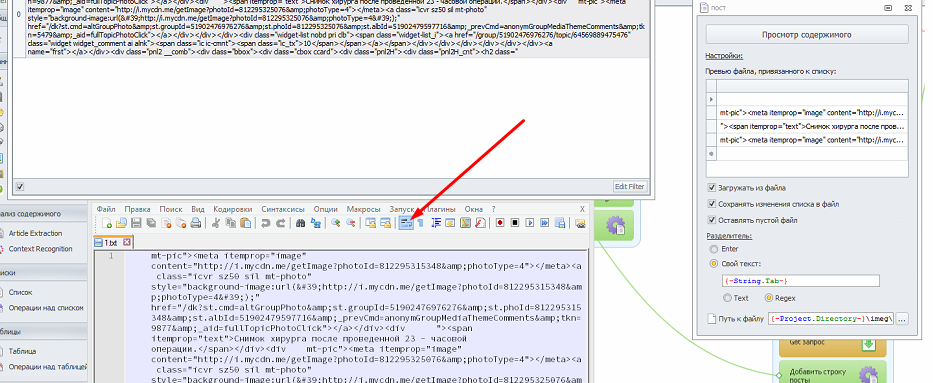Click the Zoom In magnifier icon
The width and height of the screenshot is (933, 383).
pos(336,223)
